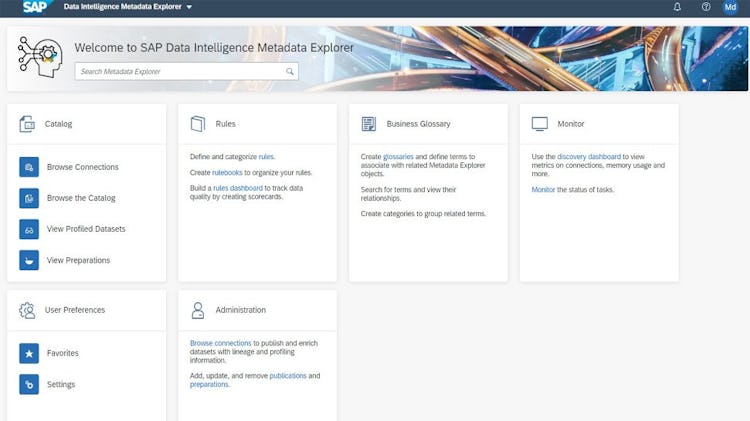Viewport: 750px width, 421px height.
Task: Follow the Administration Browse connections link
Action: click(221, 343)
